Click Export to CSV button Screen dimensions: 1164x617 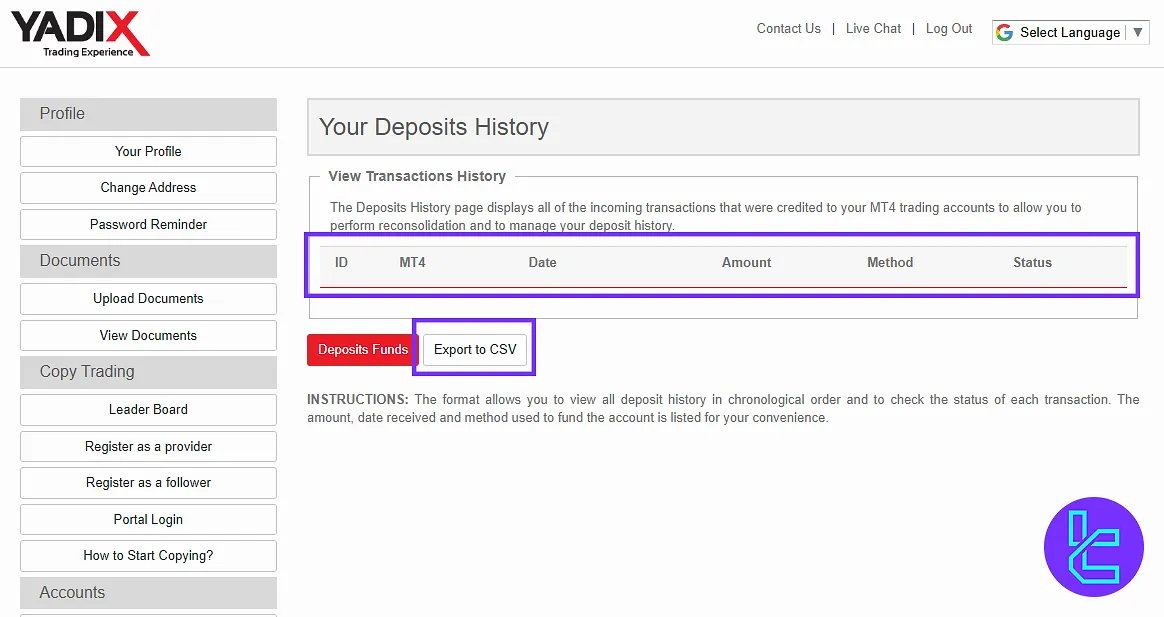pyautogui.click(x=475, y=350)
